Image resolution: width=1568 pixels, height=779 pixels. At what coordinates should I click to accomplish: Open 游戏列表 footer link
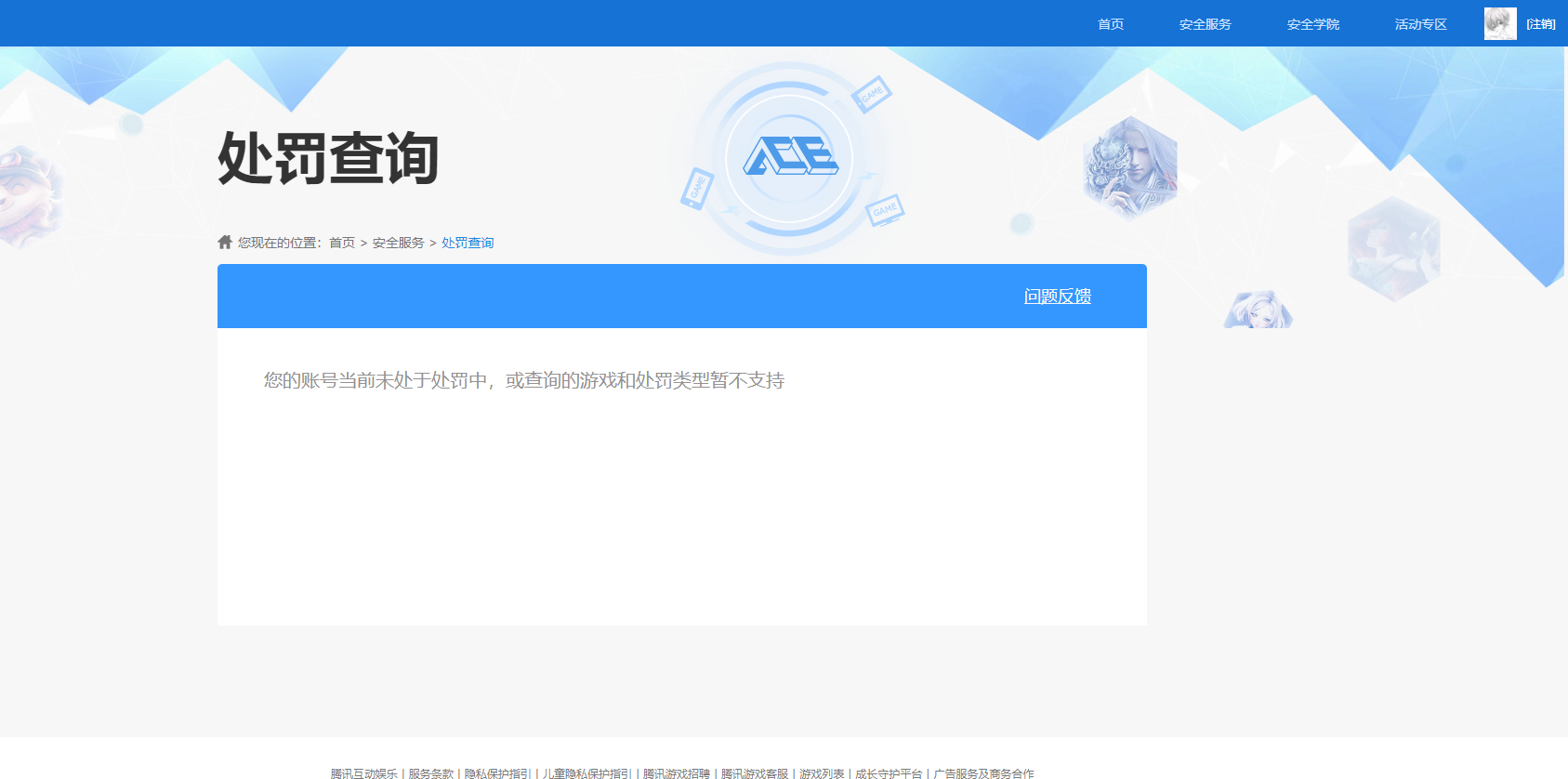pyautogui.click(x=822, y=773)
